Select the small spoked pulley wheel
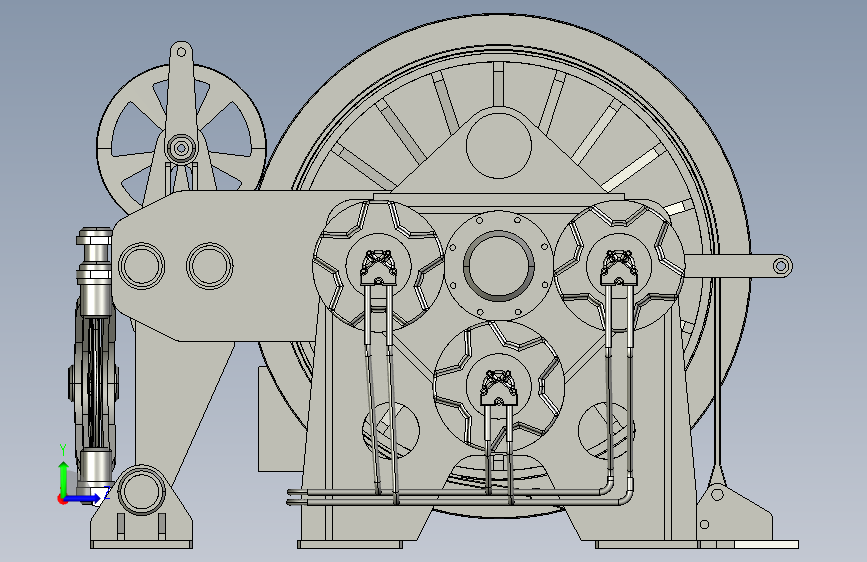 tap(181, 147)
